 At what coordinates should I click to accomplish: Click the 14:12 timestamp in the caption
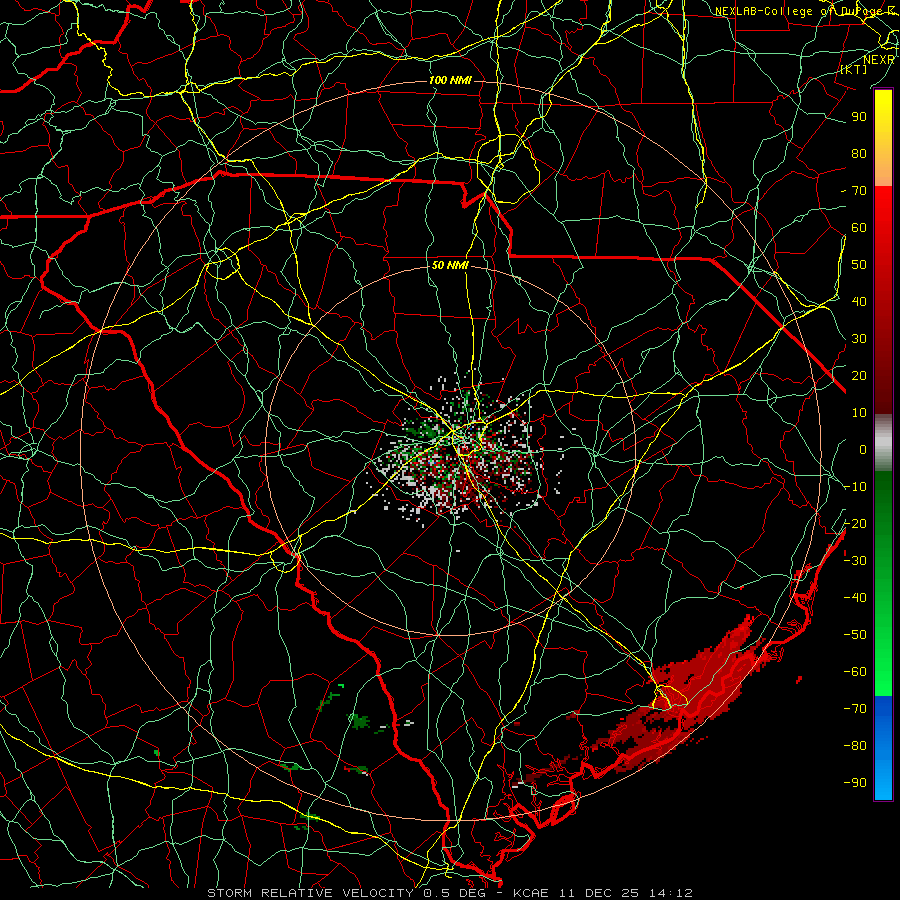(x=672, y=893)
